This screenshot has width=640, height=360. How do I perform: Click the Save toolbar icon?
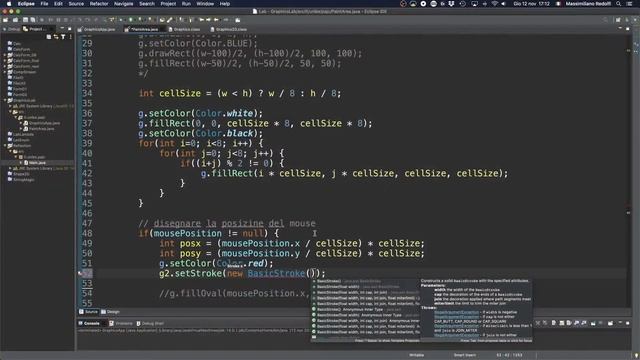[25, 20]
